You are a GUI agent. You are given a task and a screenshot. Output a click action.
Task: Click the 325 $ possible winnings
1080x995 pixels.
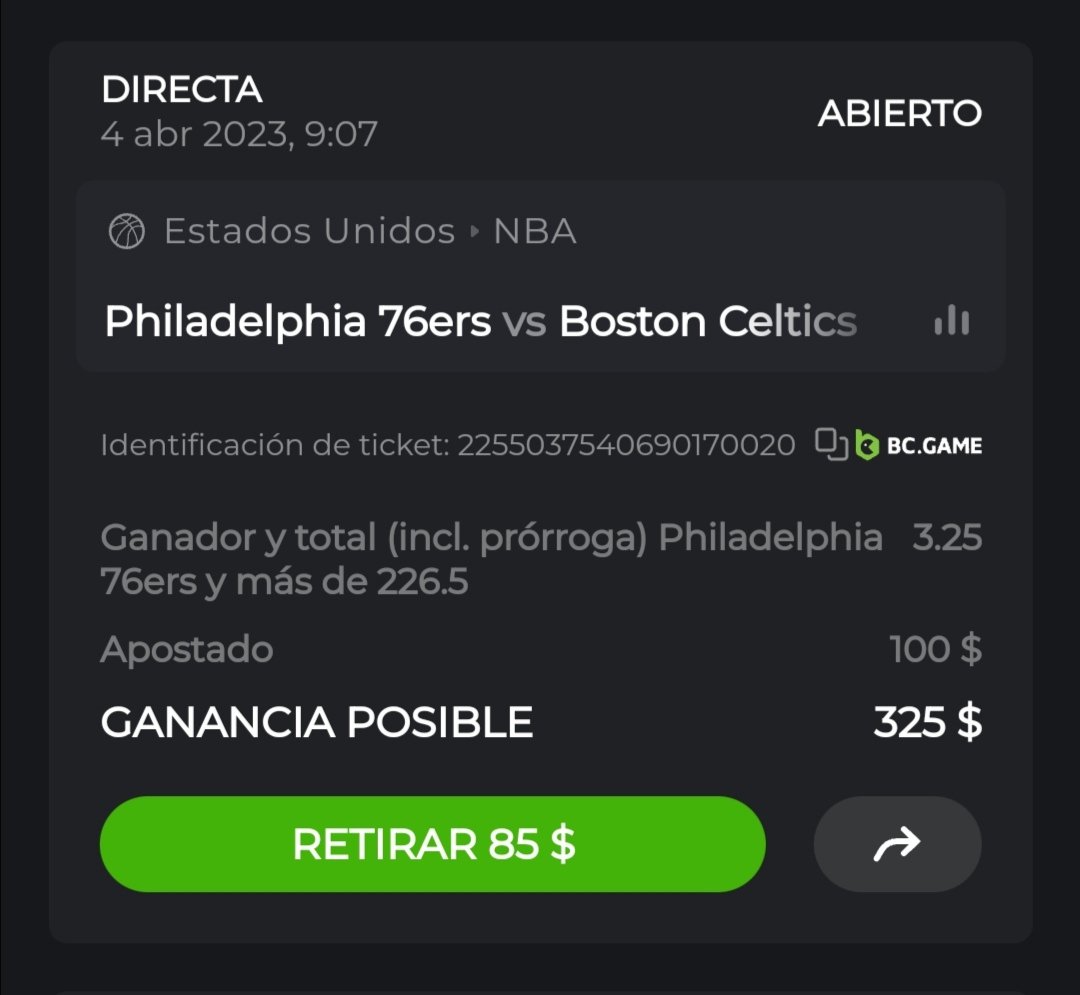[x=927, y=722]
